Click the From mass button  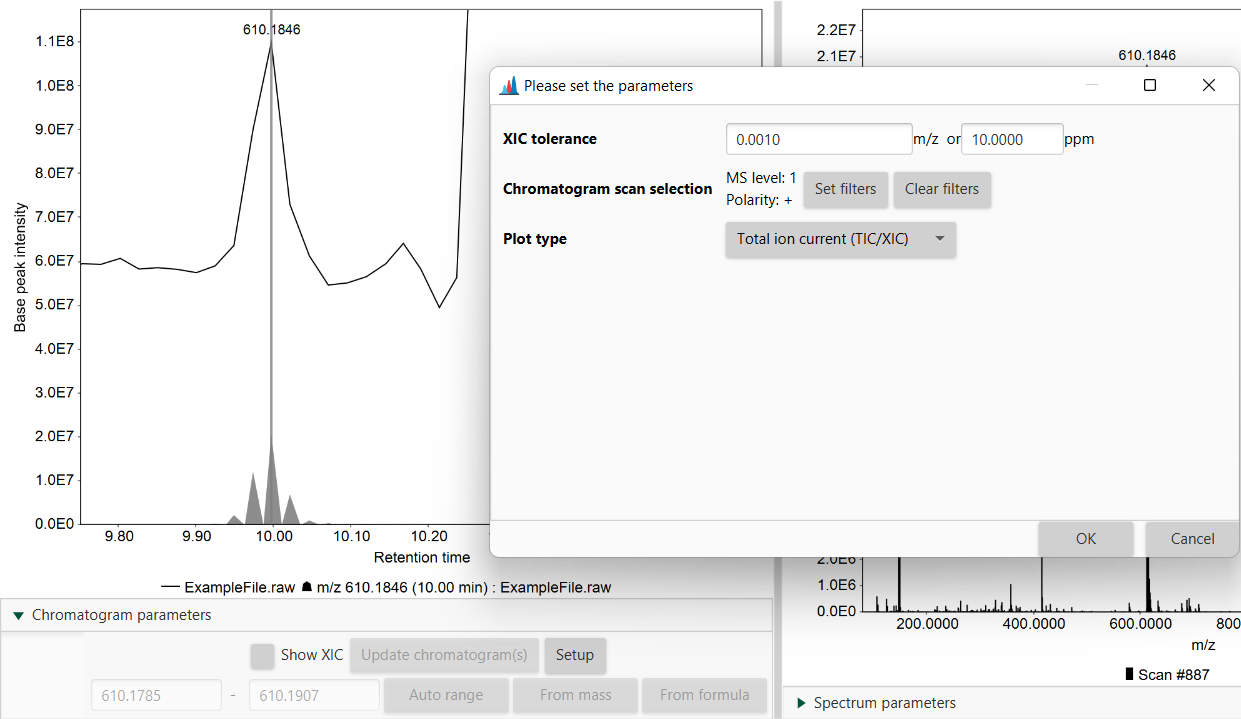[575, 695]
